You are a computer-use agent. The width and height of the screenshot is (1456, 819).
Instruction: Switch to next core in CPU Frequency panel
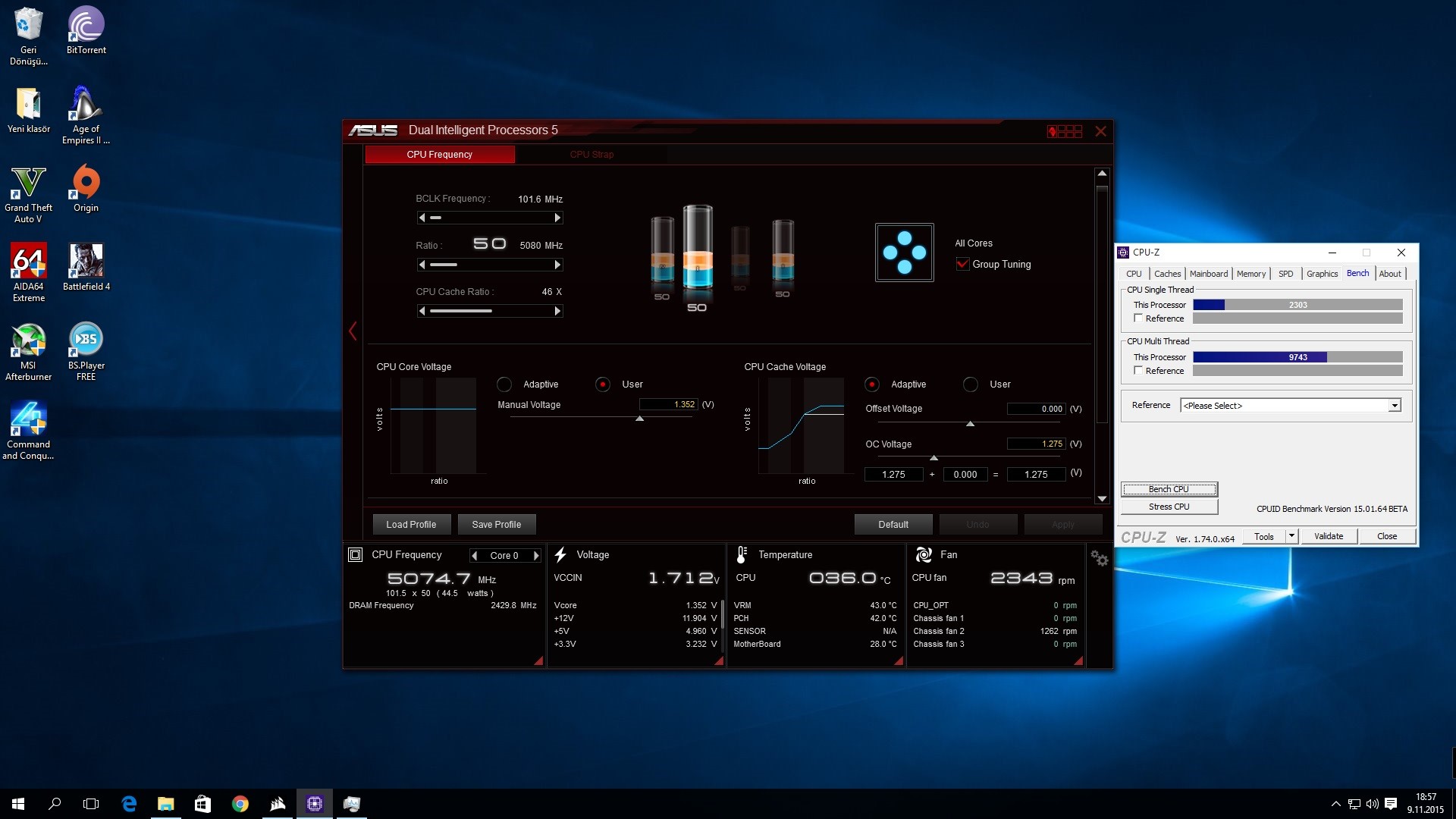pyautogui.click(x=536, y=556)
